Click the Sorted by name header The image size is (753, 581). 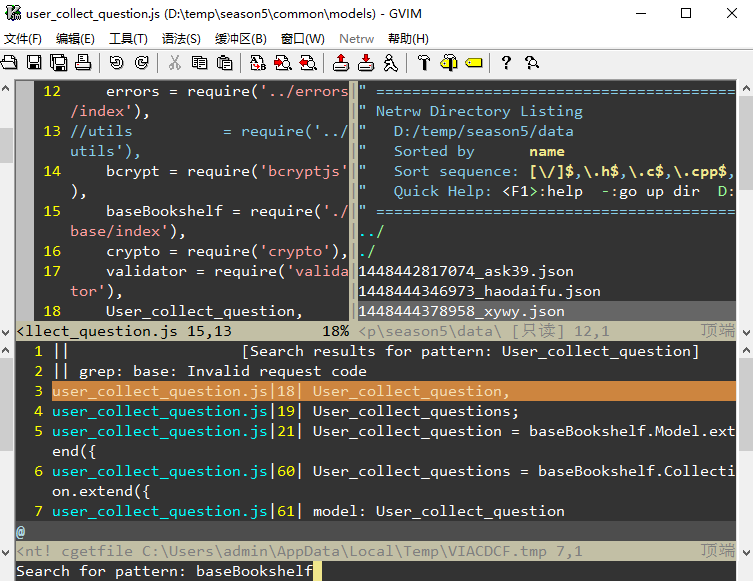(x=479, y=151)
